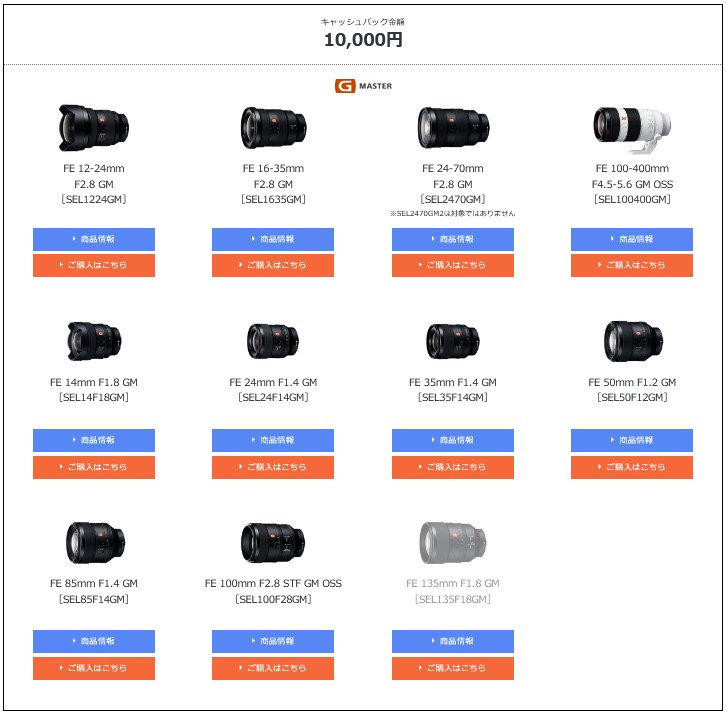This screenshot has width=727, height=714.
Task: Select the FE 14mm F1.8 GM lens image
Action: coord(94,341)
